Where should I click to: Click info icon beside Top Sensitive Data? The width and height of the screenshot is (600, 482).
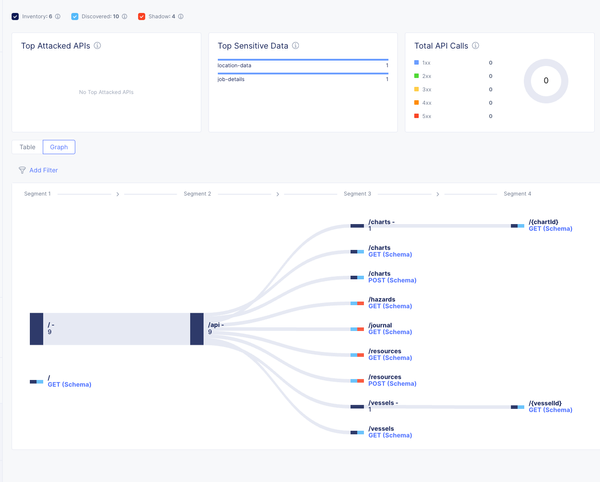tap(296, 46)
